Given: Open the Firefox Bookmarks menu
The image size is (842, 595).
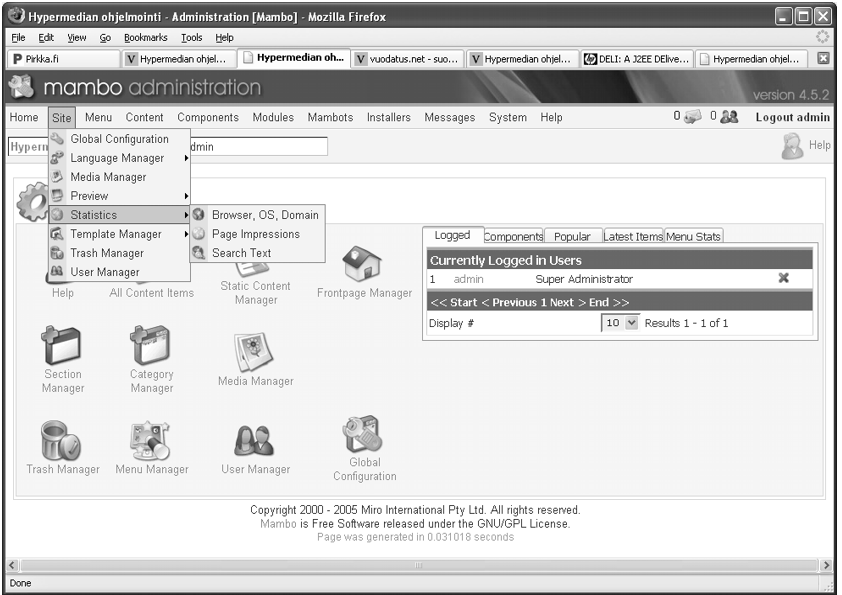Looking at the screenshot, I should pos(146,38).
